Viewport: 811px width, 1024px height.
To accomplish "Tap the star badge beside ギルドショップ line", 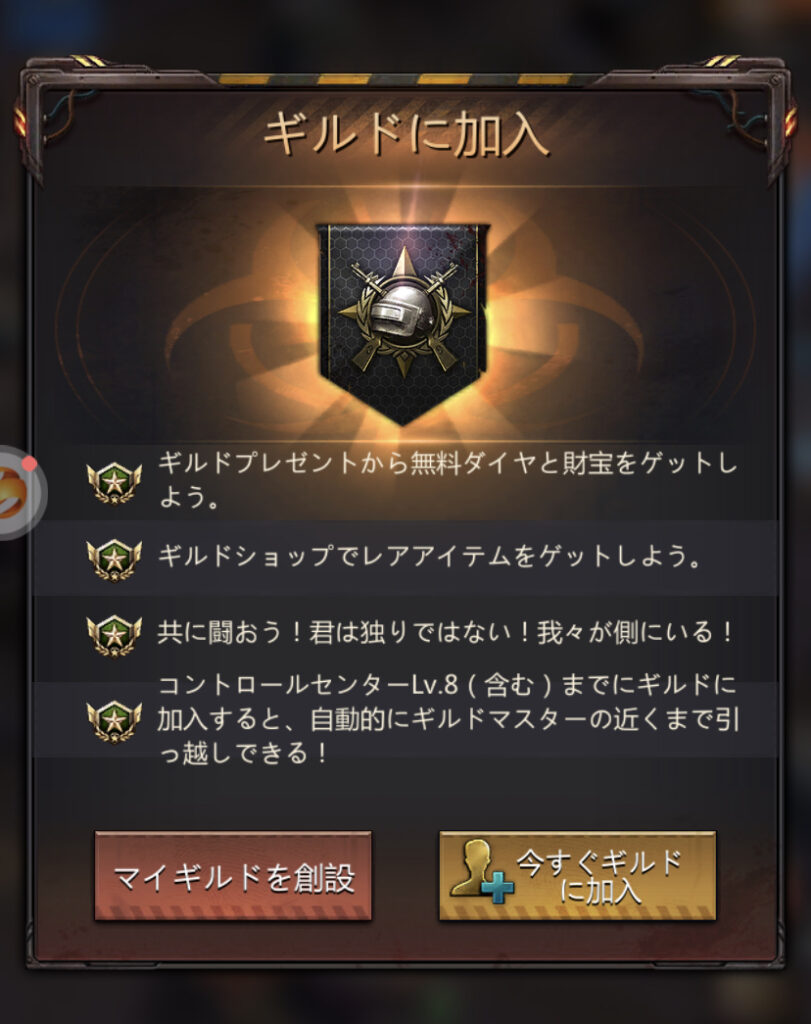I will [114, 559].
